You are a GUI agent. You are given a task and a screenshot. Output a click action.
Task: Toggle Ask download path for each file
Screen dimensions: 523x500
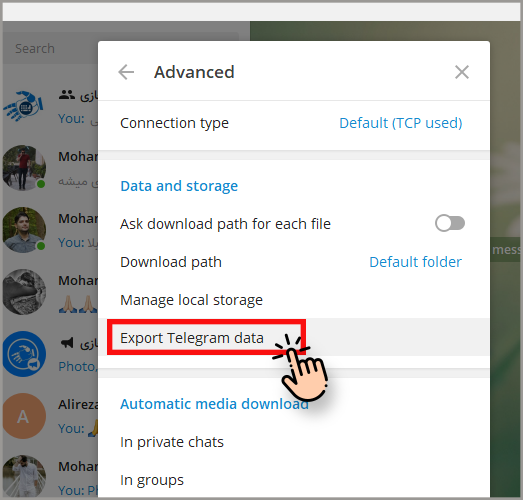tap(450, 223)
